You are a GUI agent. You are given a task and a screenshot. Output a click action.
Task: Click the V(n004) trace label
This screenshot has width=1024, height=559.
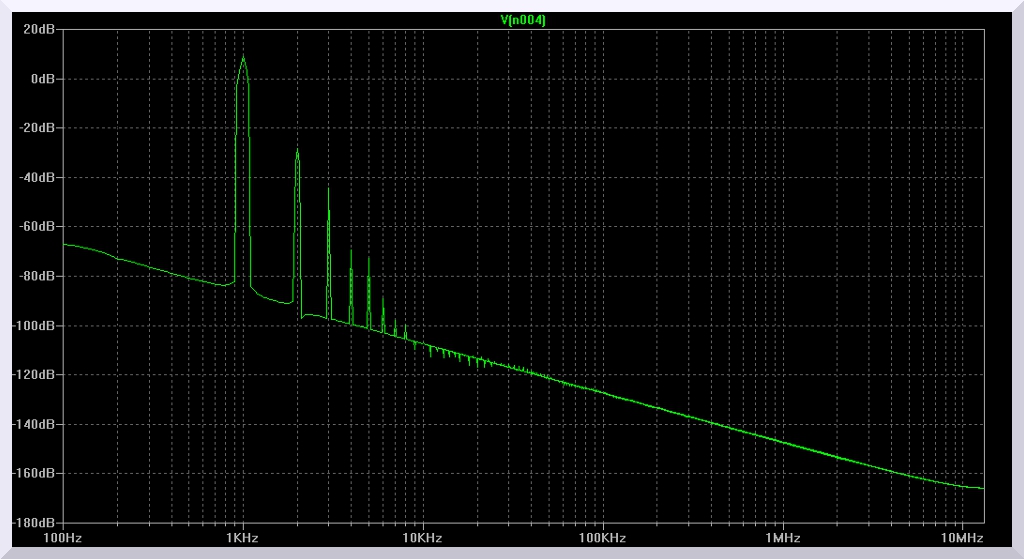pyautogui.click(x=523, y=19)
